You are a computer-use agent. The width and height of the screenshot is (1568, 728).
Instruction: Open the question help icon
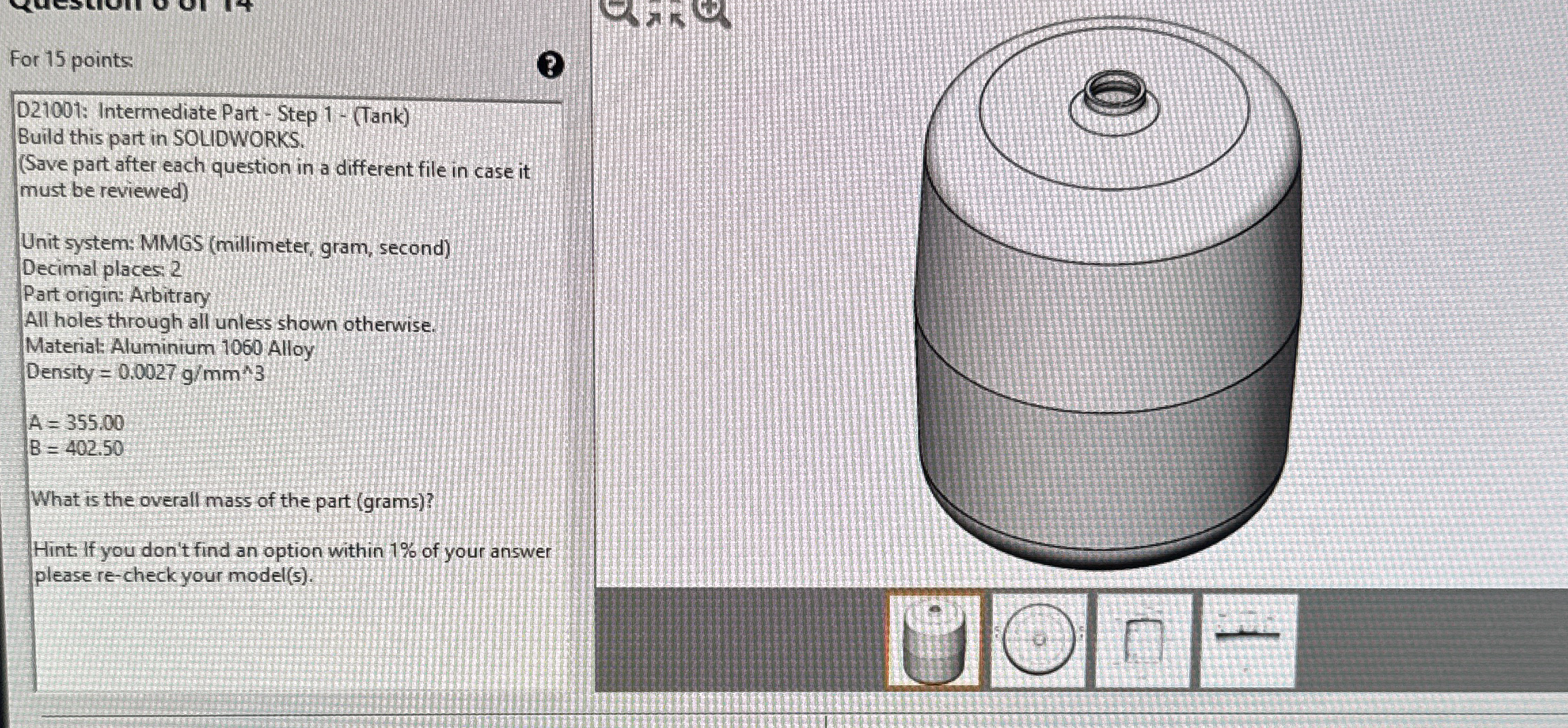coord(550,66)
